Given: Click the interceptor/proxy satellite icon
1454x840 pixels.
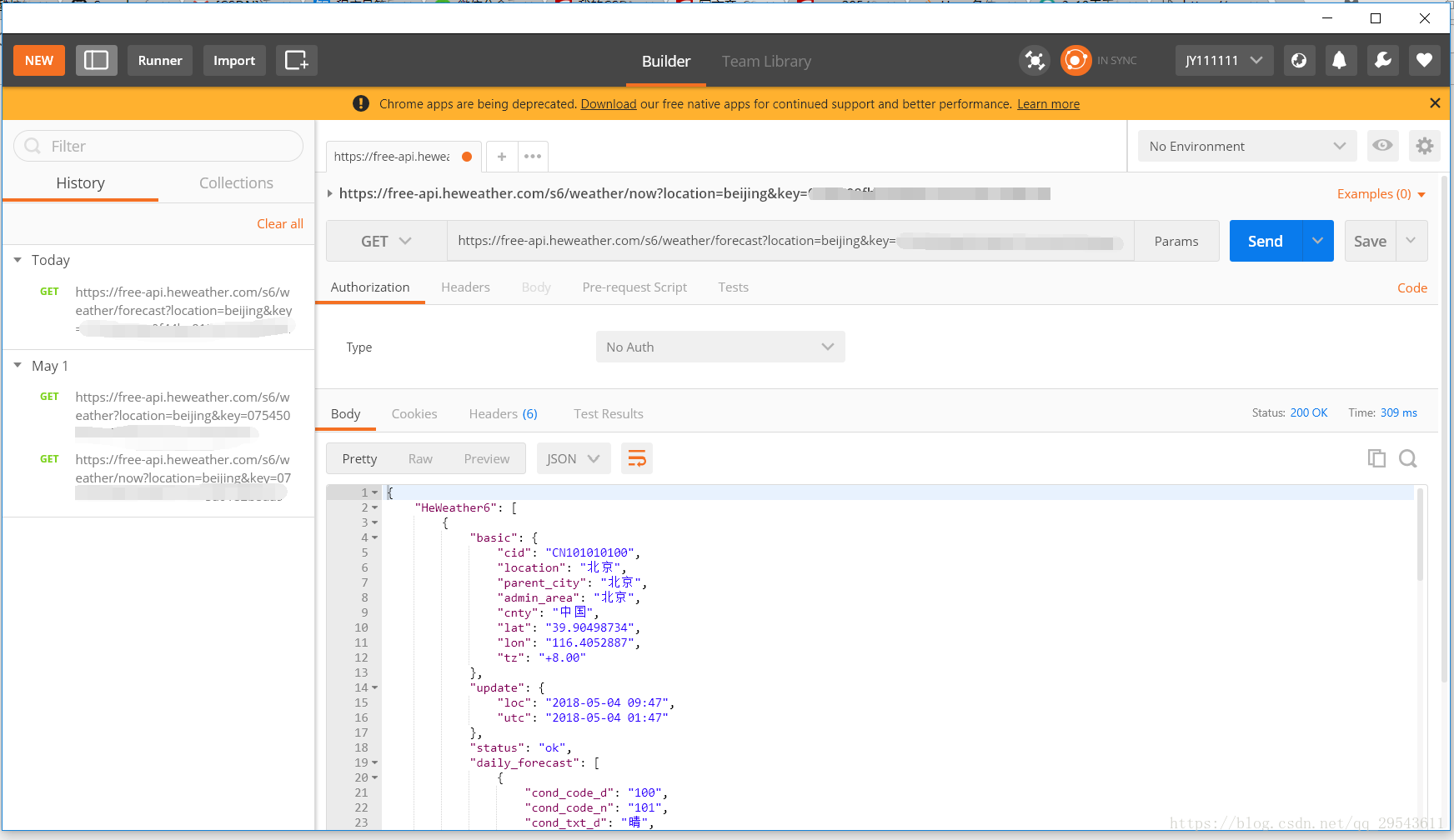Looking at the screenshot, I should tap(1035, 60).
